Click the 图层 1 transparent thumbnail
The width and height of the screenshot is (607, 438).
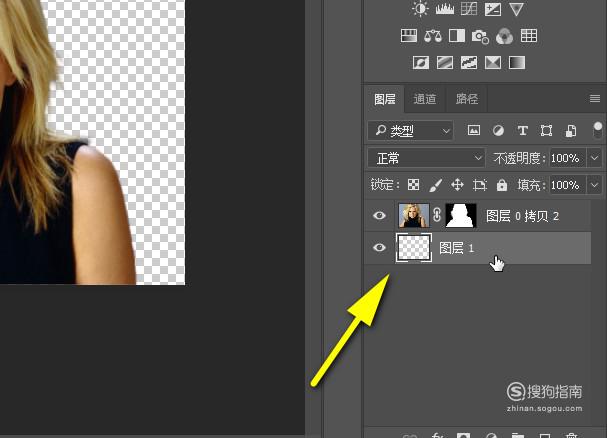tap(414, 247)
